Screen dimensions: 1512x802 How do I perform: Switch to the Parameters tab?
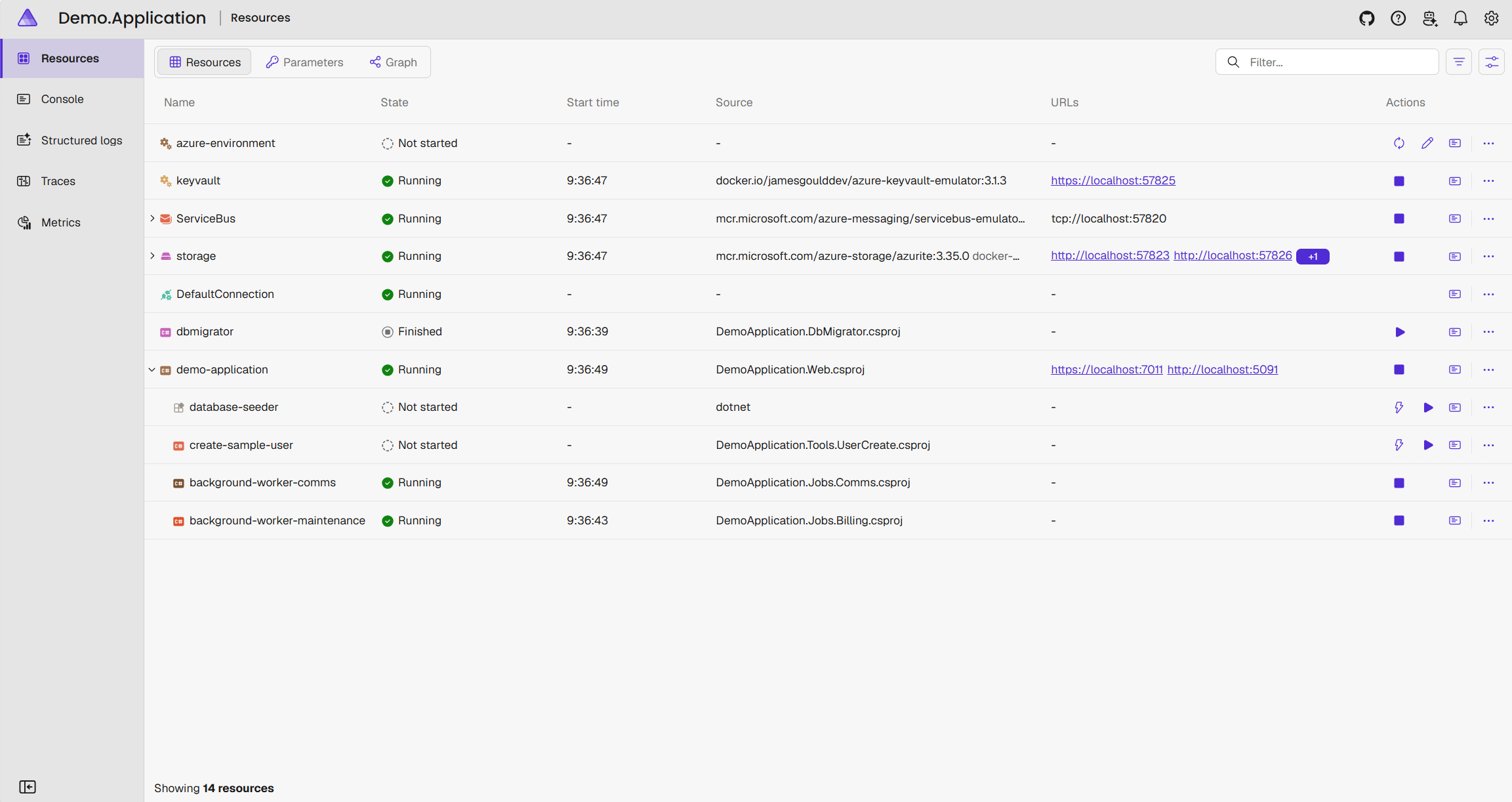[304, 62]
